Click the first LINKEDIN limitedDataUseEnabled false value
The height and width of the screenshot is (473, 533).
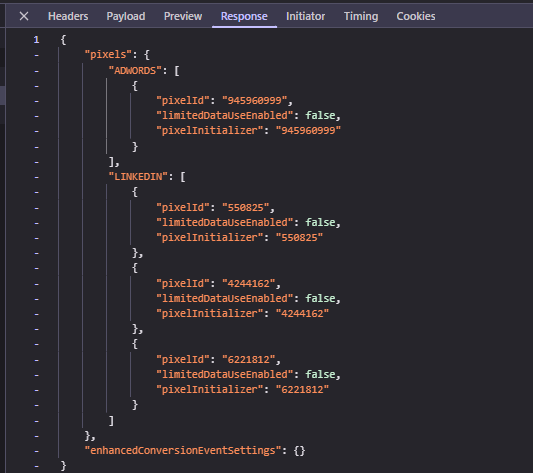click(320, 222)
